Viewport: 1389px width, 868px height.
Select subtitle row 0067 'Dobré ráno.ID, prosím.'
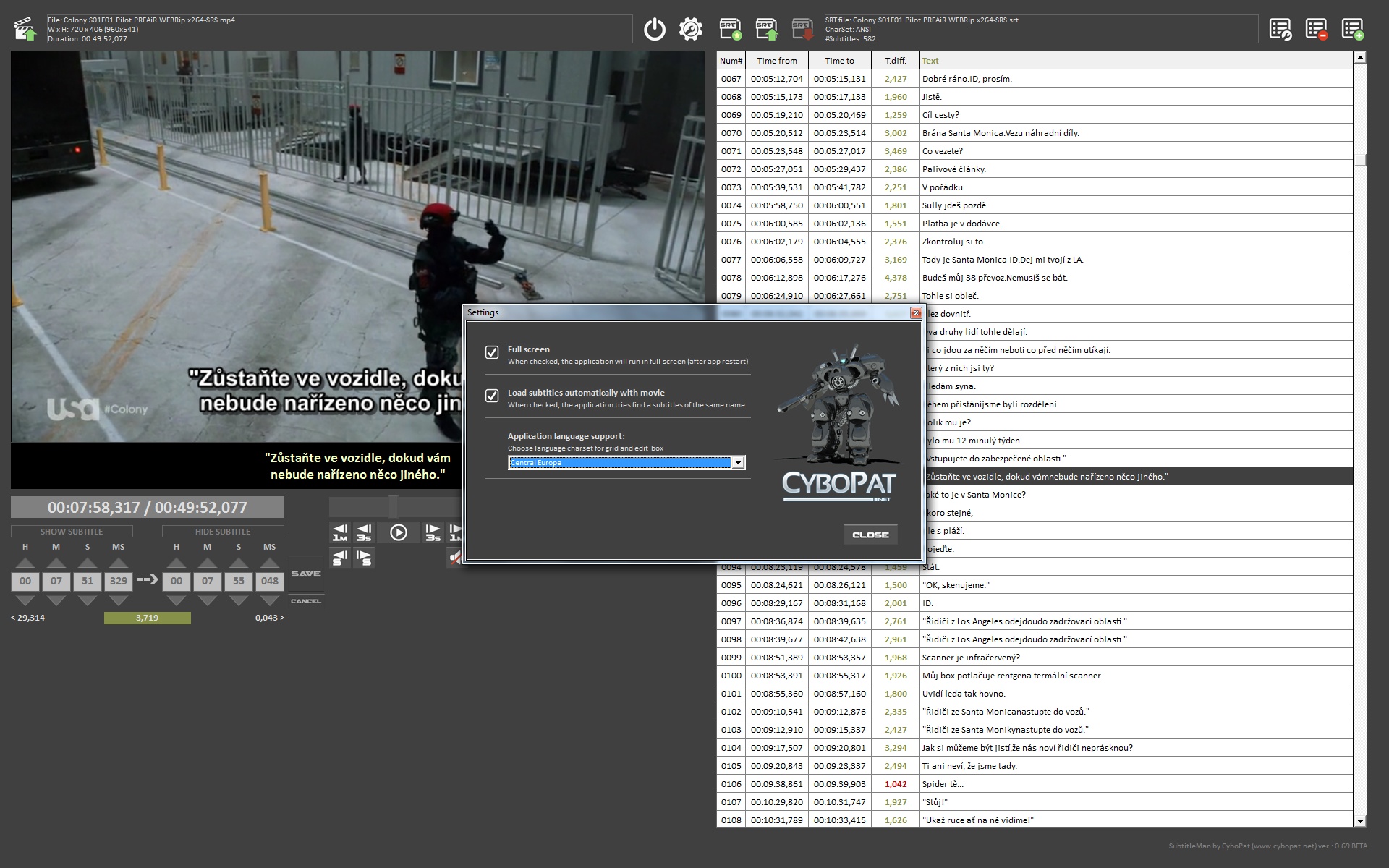[x=1035, y=79]
